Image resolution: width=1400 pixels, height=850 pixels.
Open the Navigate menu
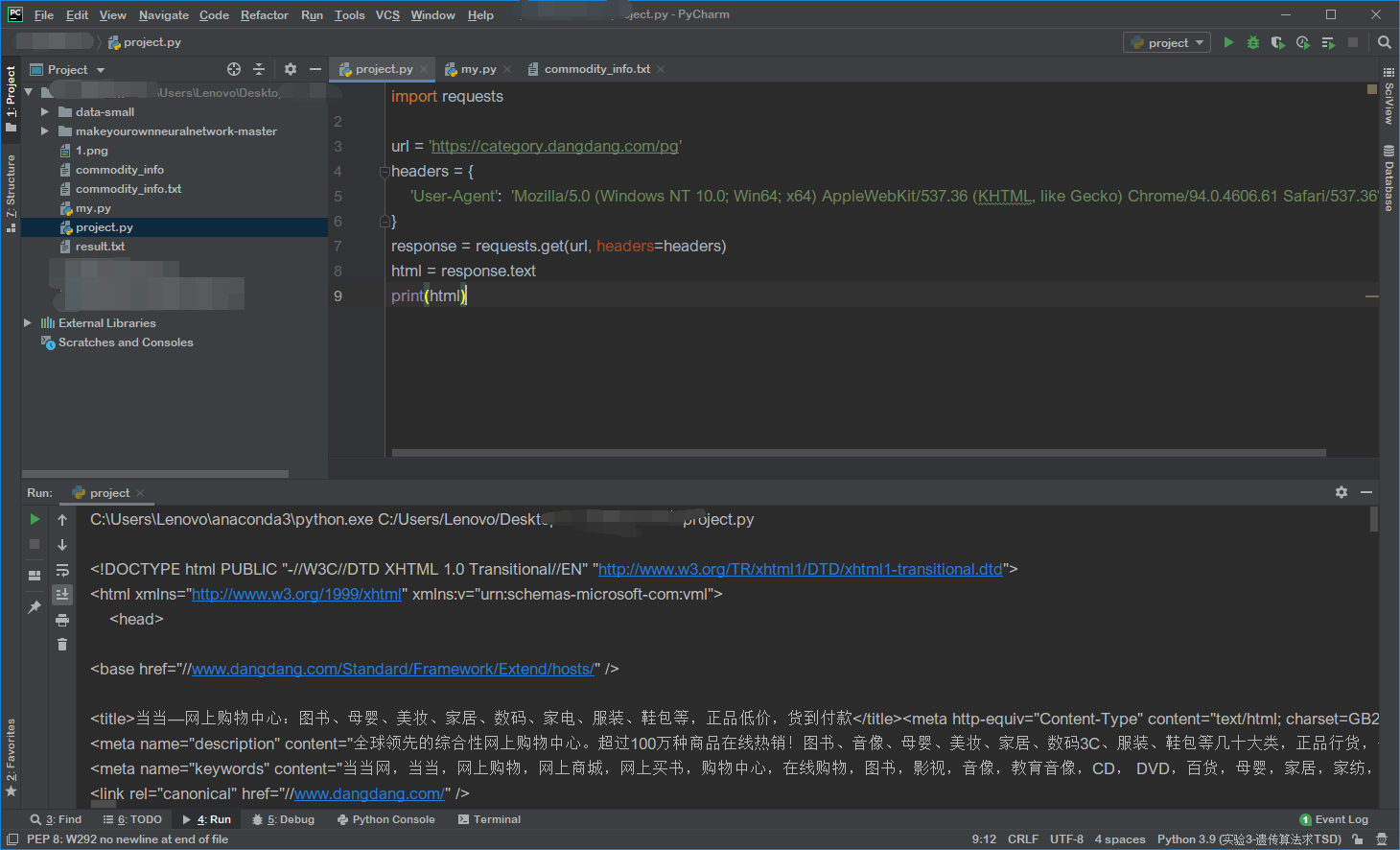(164, 15)
